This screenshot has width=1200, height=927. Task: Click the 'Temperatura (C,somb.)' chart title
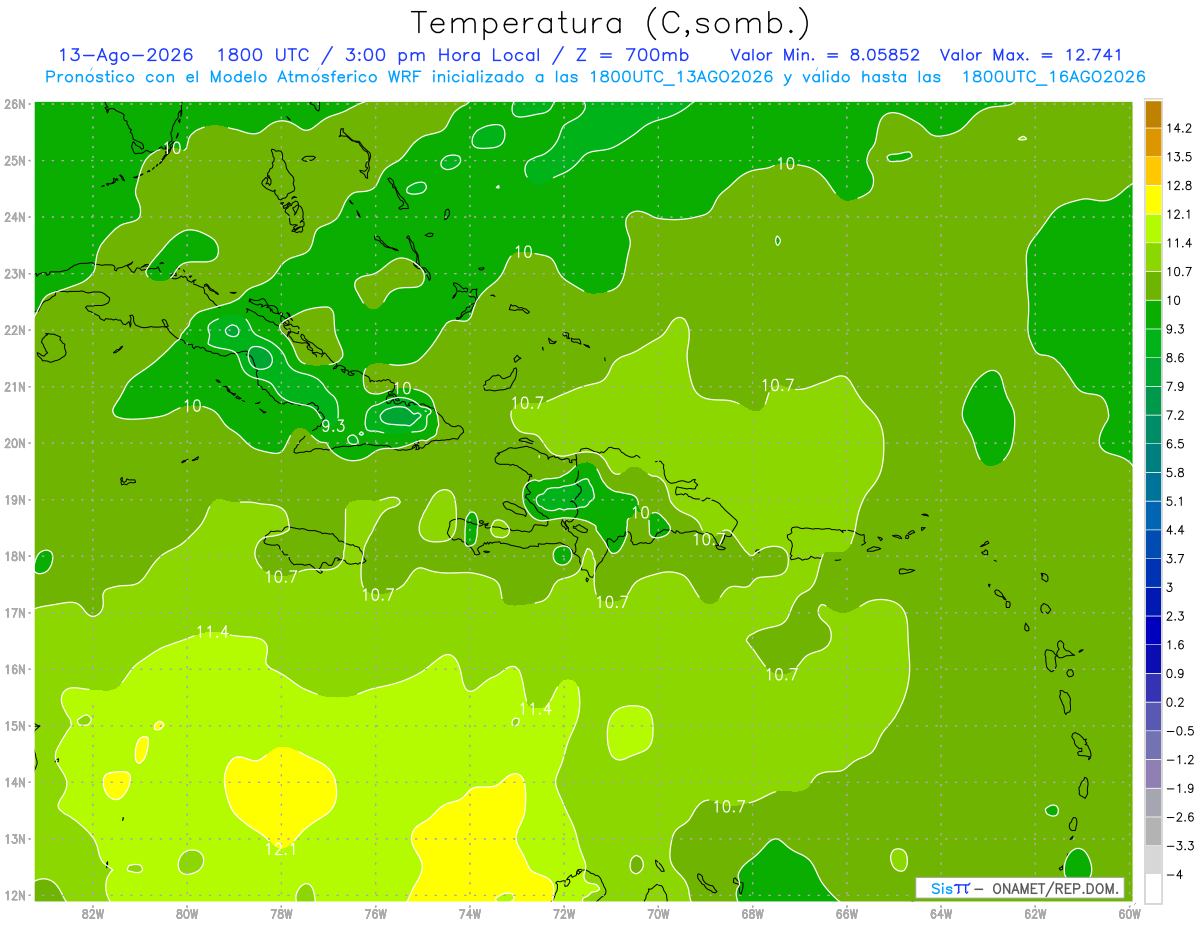[611, 23]
